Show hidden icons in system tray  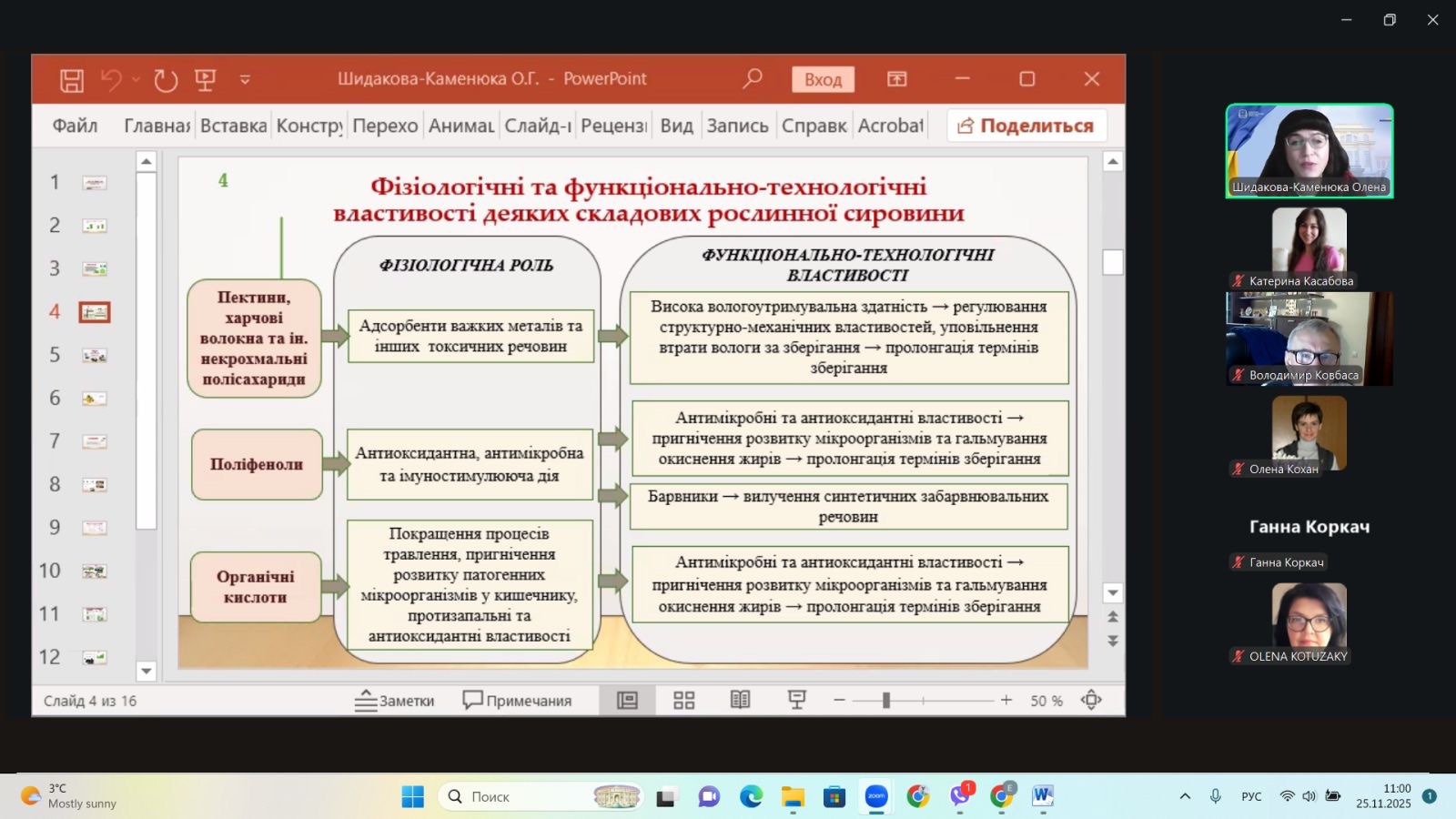click(1185, 796)
